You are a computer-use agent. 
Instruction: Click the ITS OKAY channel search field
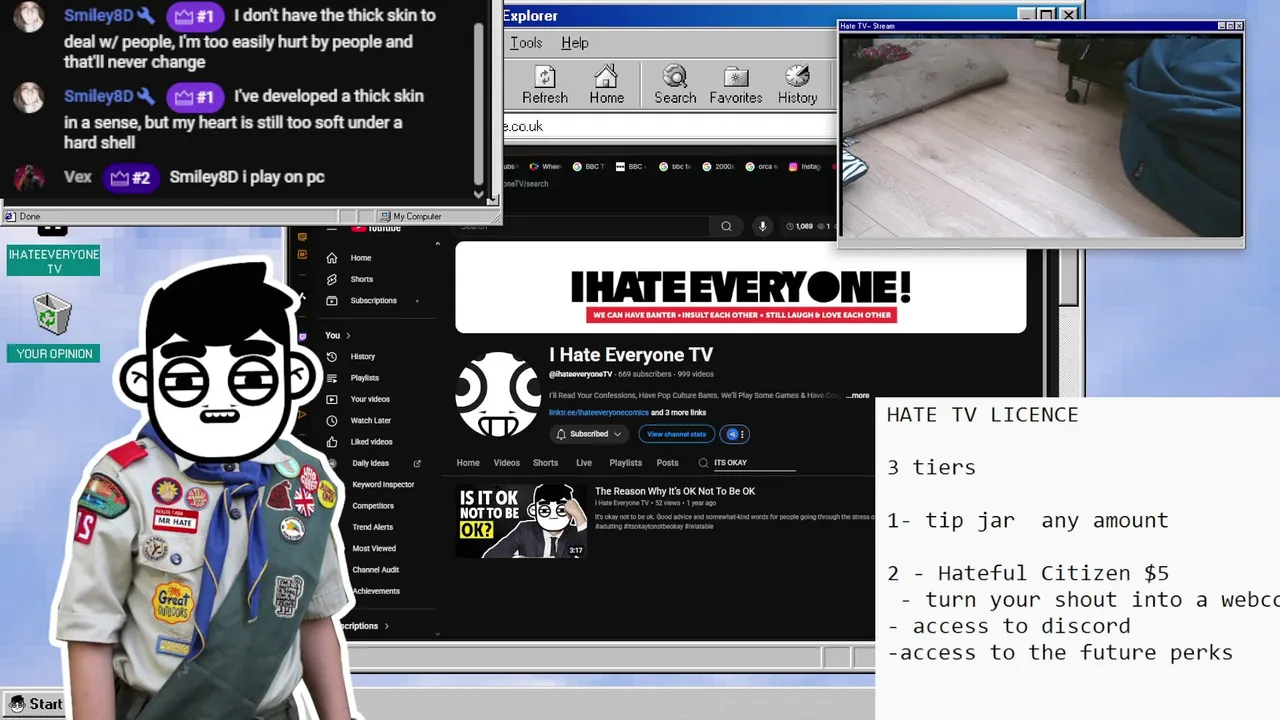[754, 463]
